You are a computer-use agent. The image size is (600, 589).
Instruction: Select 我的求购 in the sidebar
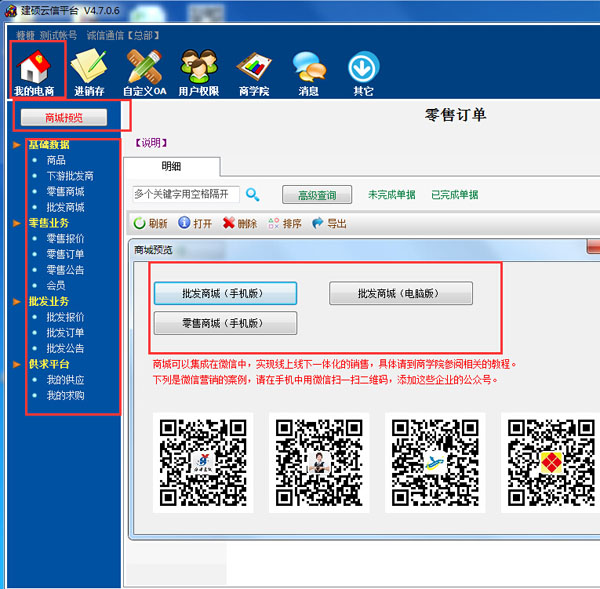coord(65,396)
